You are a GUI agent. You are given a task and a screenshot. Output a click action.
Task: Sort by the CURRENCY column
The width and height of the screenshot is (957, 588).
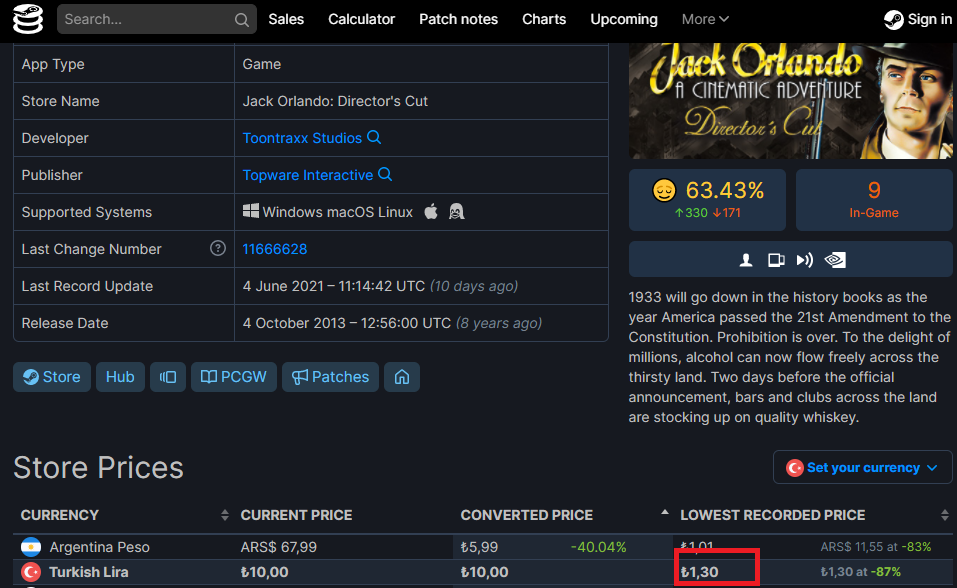[124, 515]
